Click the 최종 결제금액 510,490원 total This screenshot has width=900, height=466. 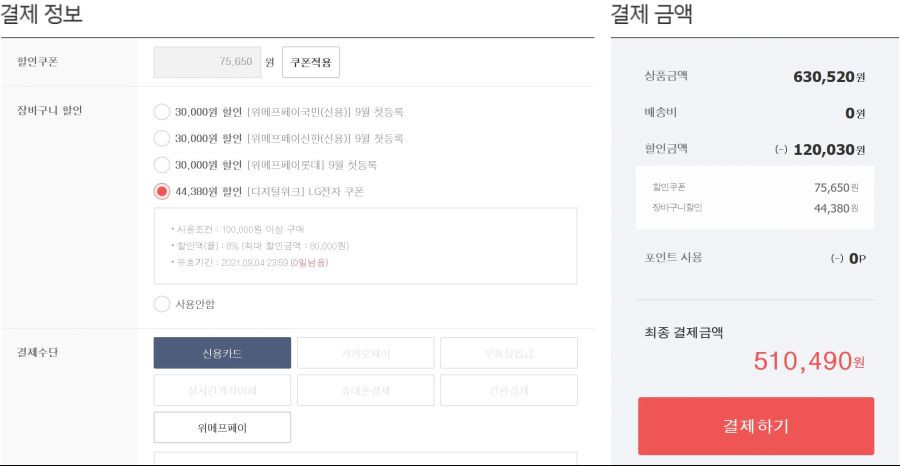pyautogui.click(x=809, y=361)
